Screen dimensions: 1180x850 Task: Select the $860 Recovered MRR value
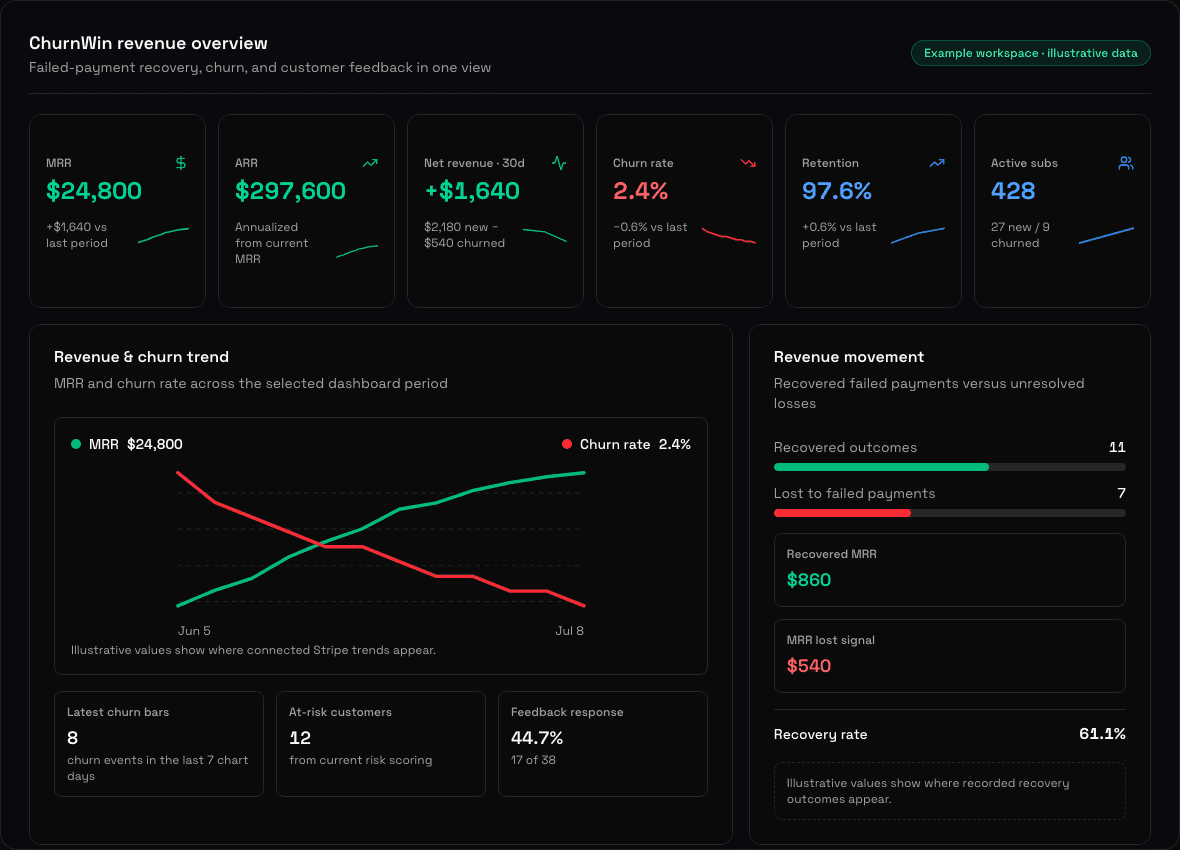coord(809,580)
